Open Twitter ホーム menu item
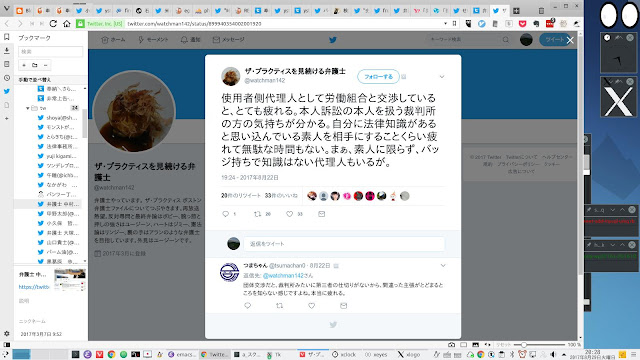The width and height of the screenshot is (640, 360). pos(113,40)
